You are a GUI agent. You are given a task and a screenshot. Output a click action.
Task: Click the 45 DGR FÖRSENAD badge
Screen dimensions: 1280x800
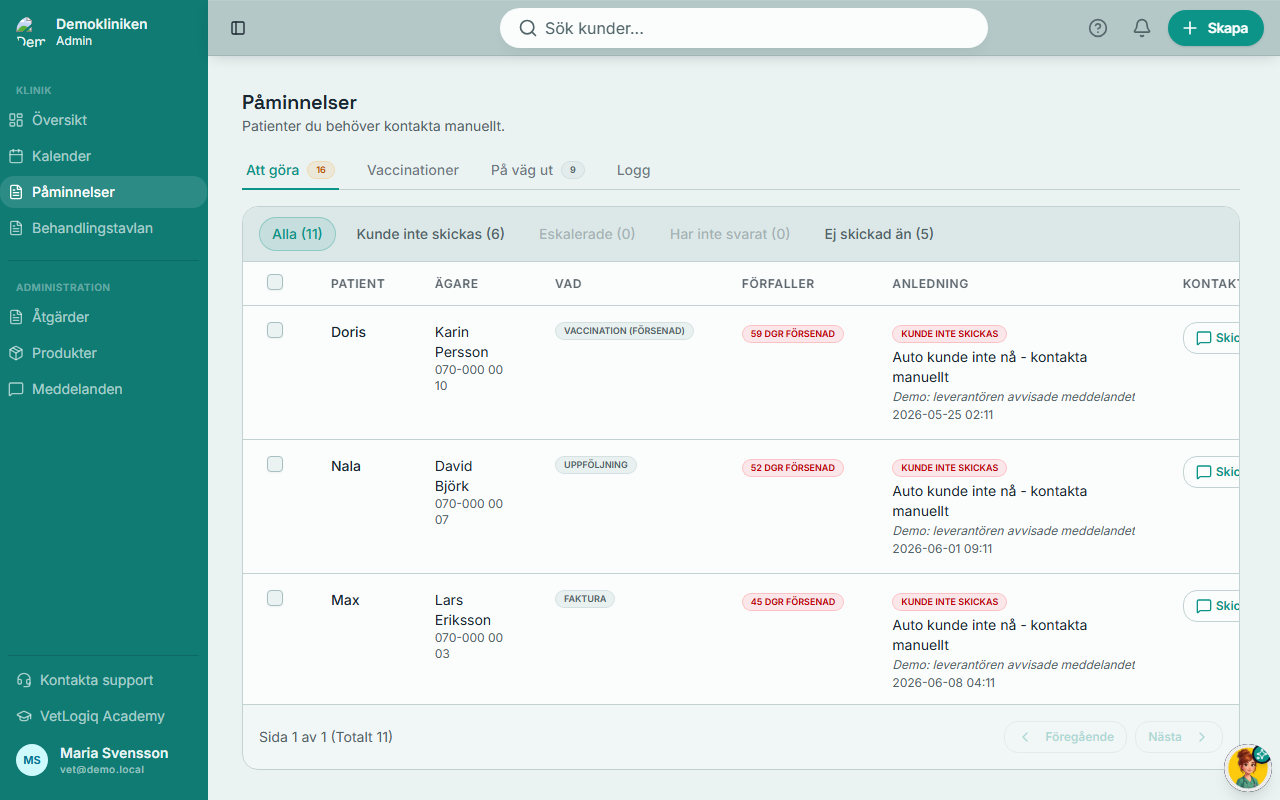coord(793,602)
